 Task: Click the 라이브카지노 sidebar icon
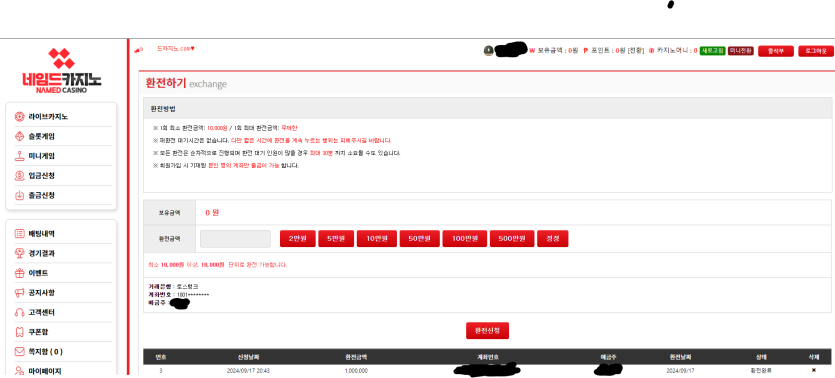click(x=19, y=117)
